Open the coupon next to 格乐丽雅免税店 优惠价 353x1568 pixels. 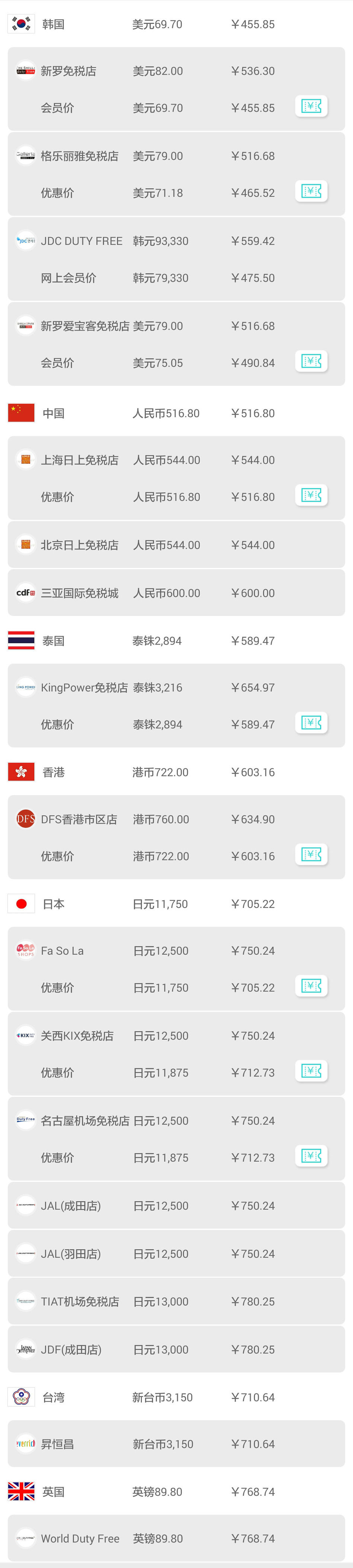[311, 191]
